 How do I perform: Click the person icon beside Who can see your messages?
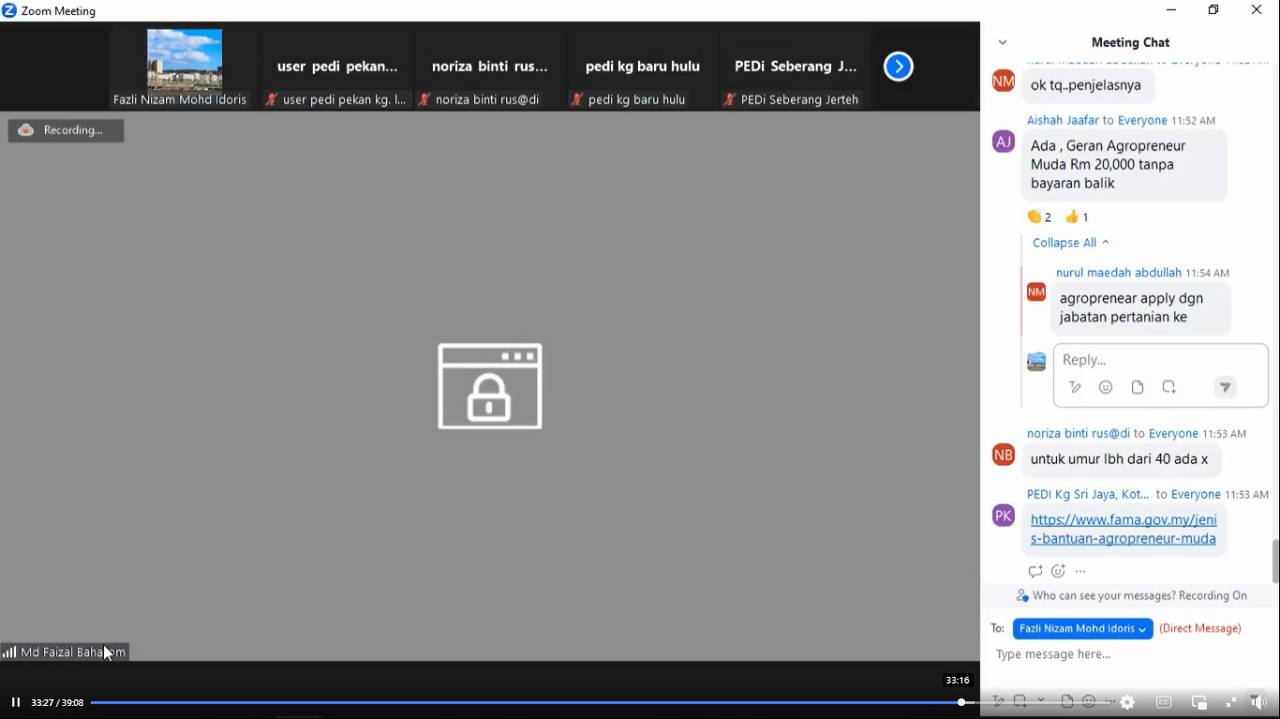(1022, 595)
